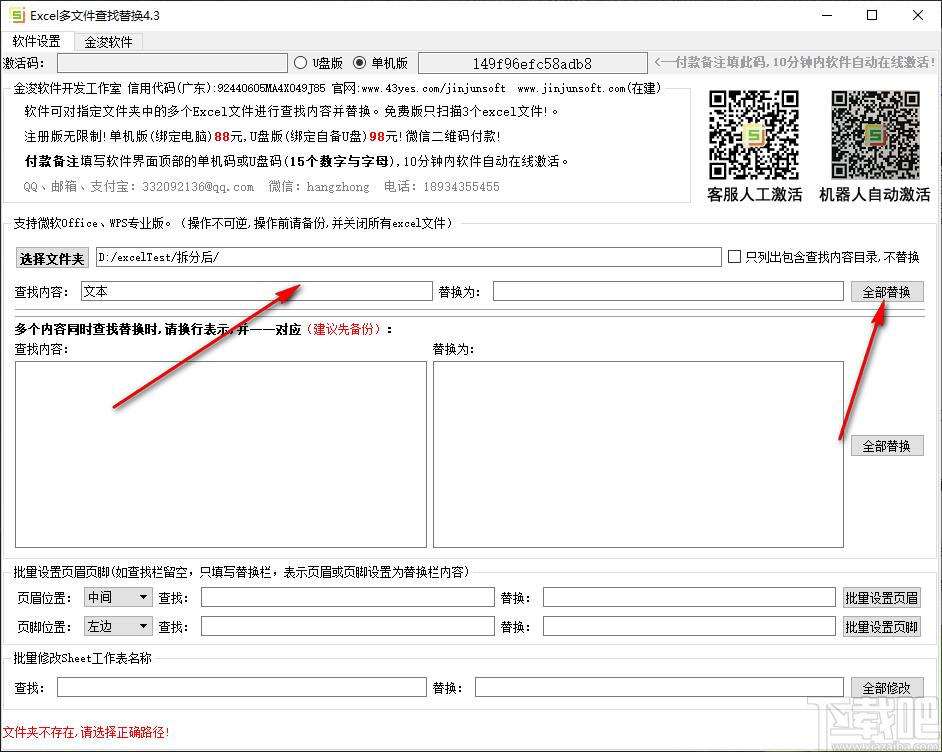Click the www.43yes.com/jinjunsoft website text
This screenshot has height=752, width=942.
(433, 89)
